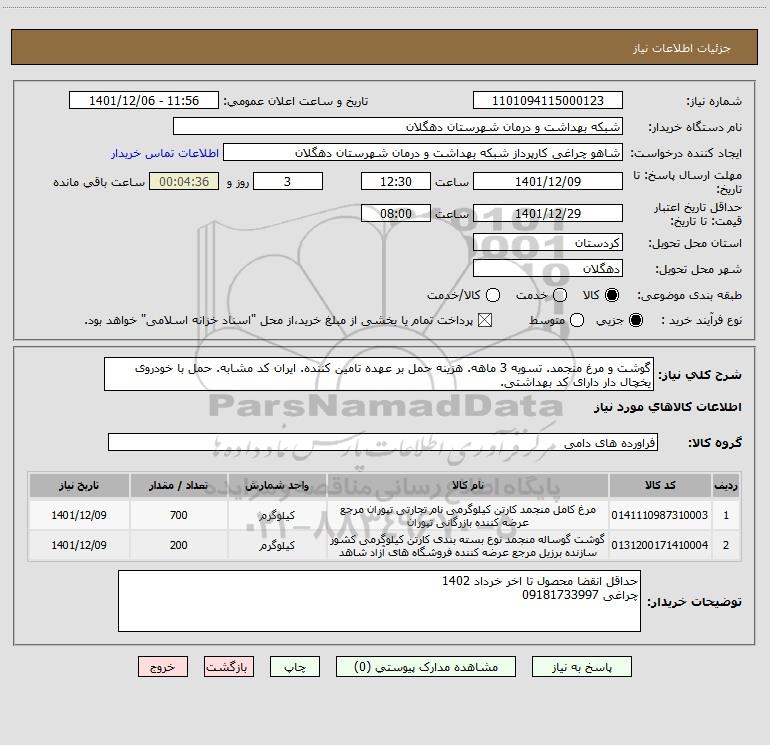This screenshot has width=770, height=745.
Task: Click the remaining days field showing 3
Action: coord(288,182)
